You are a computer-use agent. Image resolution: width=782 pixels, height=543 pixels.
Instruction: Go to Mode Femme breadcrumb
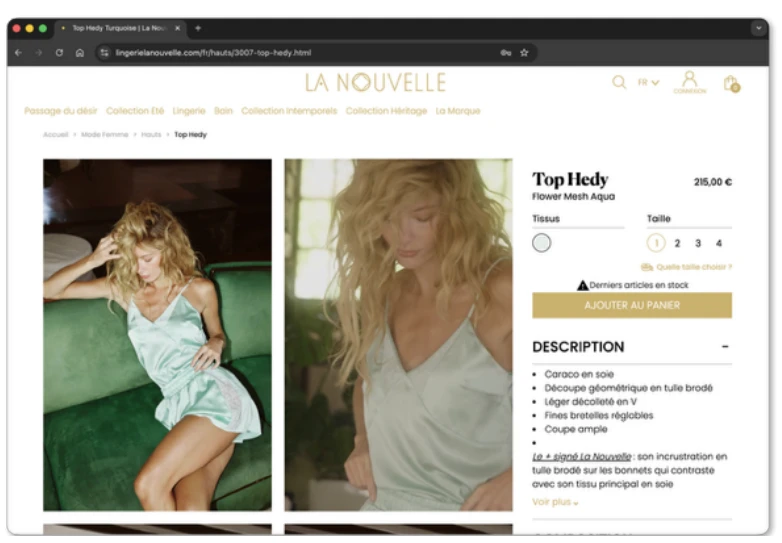[105, 135]
